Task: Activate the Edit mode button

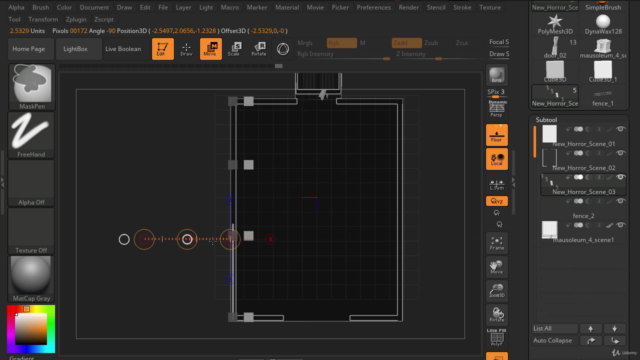Action: point(162,49)
